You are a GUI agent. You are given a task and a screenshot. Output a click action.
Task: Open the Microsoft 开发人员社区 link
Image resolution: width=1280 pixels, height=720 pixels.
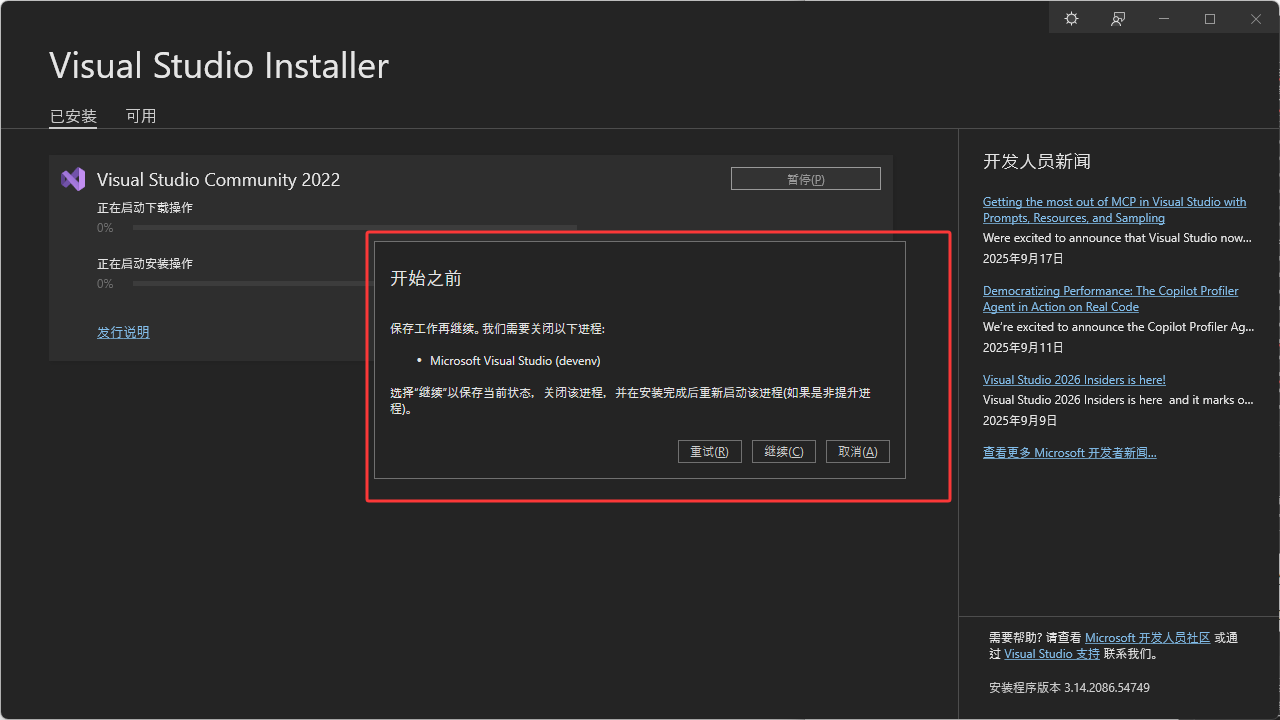[1147, 638]
